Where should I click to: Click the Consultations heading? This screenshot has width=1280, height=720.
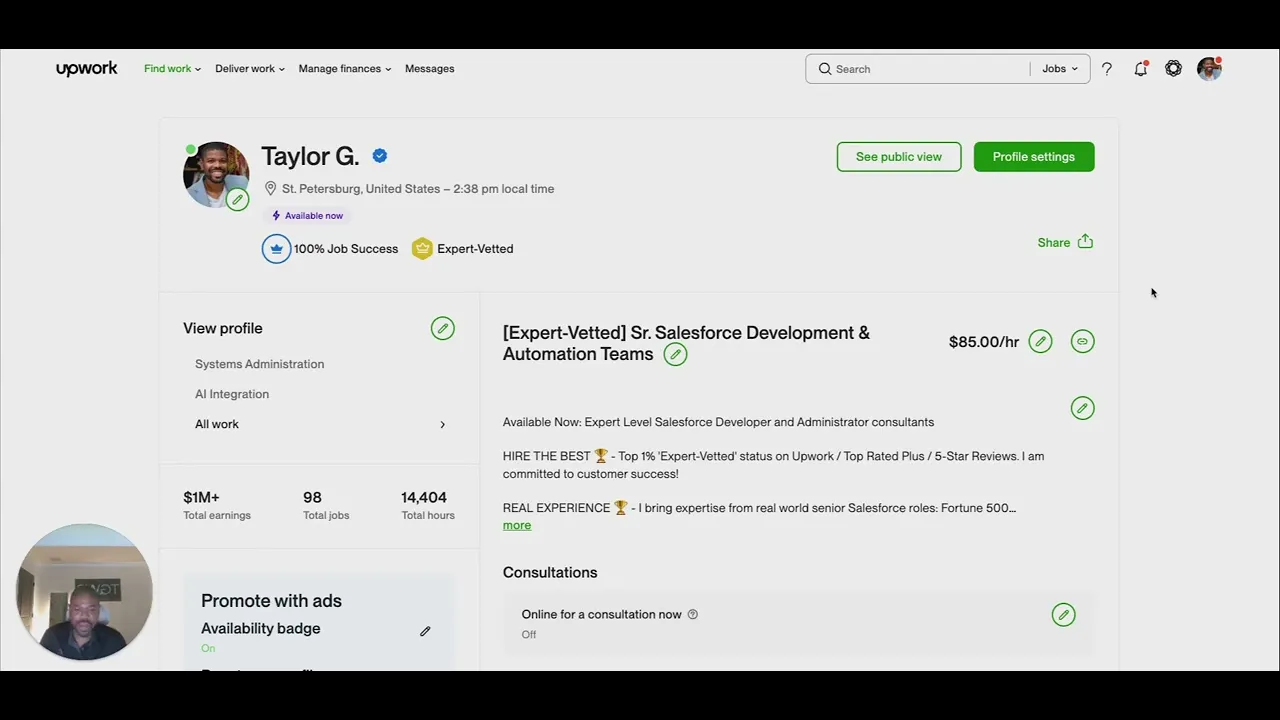pos(550,573)
